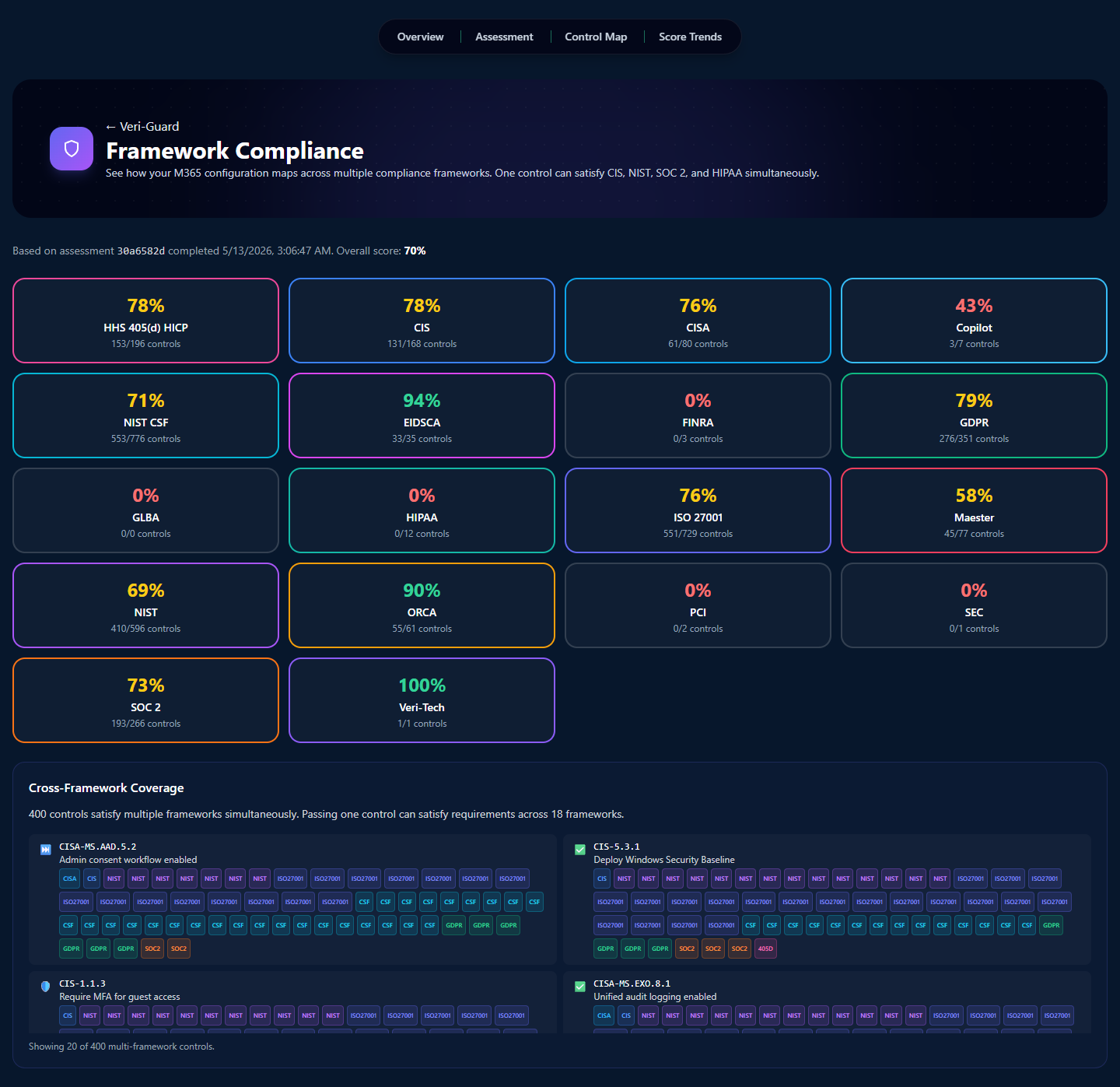Click the CIS tag under Unified audit logging enabled
Image resolution: width=1120 pixels, height=1087 pixels.
[x=626, y=1015]
